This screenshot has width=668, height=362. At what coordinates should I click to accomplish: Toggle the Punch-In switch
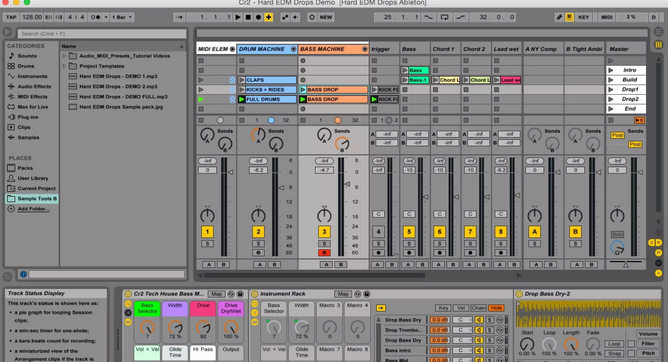pos(428,17)
